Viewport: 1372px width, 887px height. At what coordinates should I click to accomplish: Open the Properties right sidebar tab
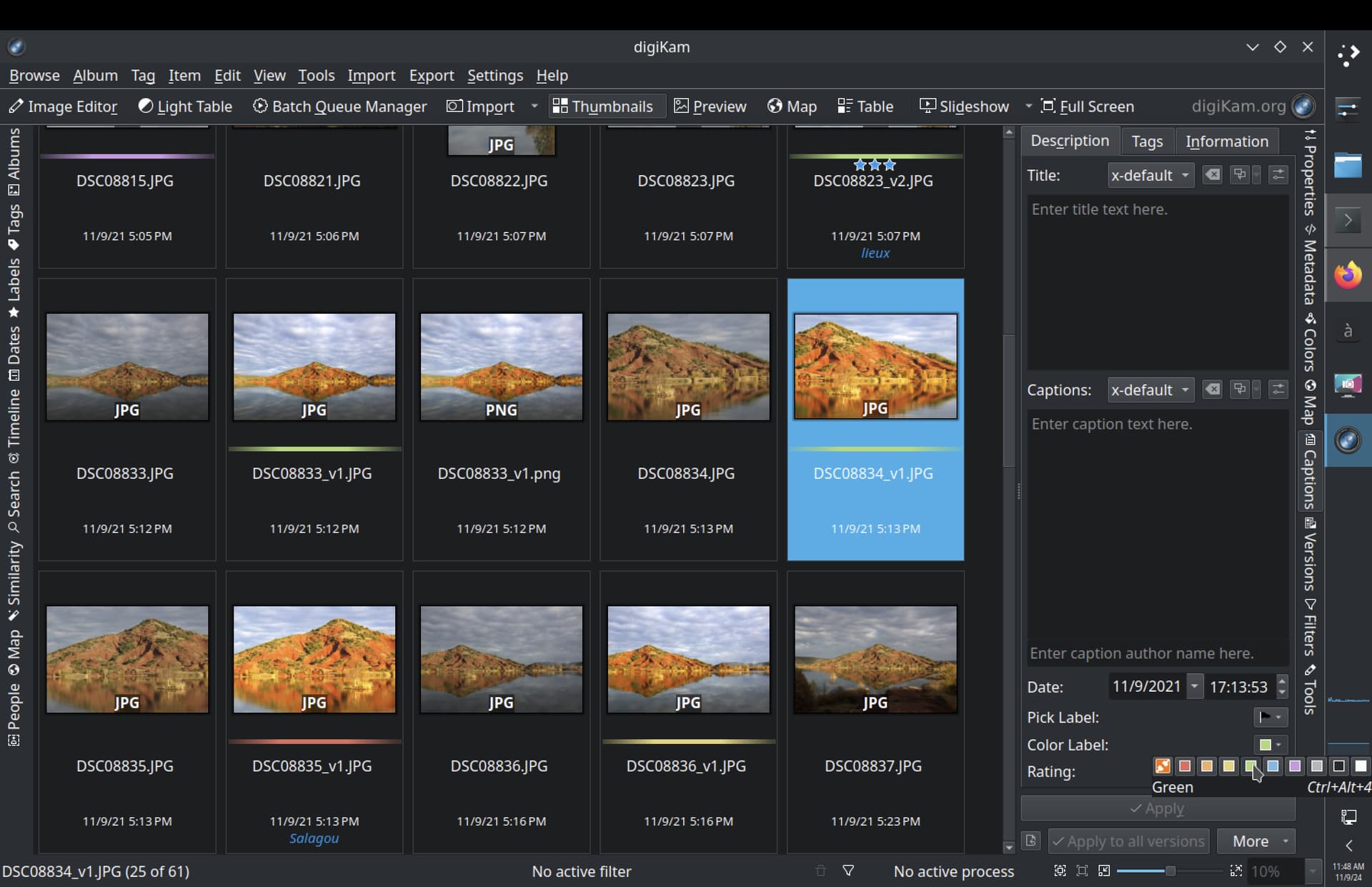[1310, 173]
